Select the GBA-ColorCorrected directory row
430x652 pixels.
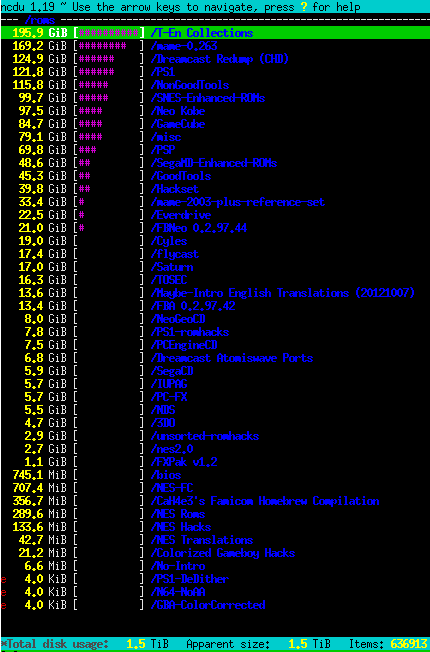pyautogui.click(x=215, y=605)
